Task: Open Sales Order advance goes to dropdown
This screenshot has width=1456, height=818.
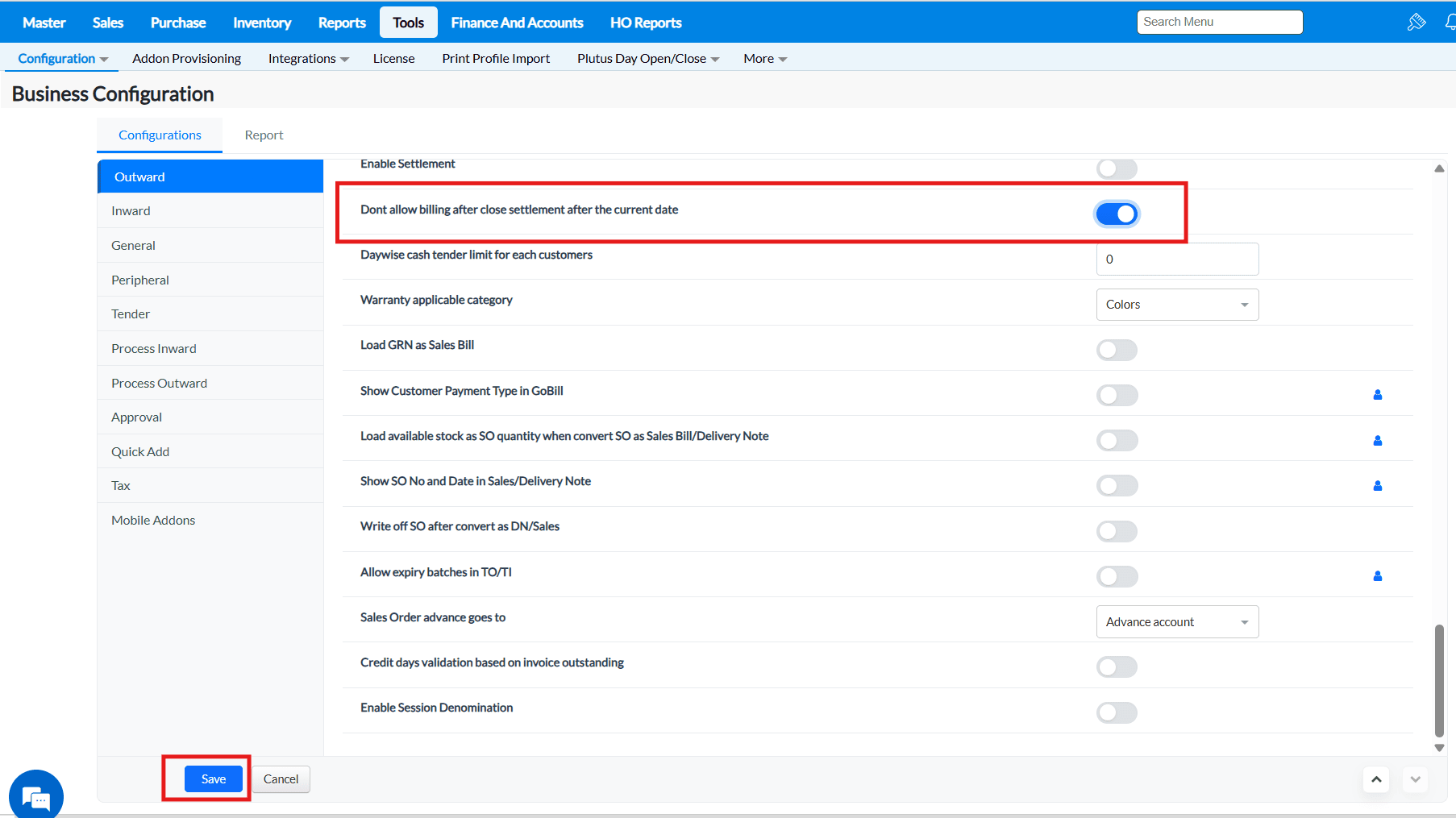Action: click(x=1177, y=622)
